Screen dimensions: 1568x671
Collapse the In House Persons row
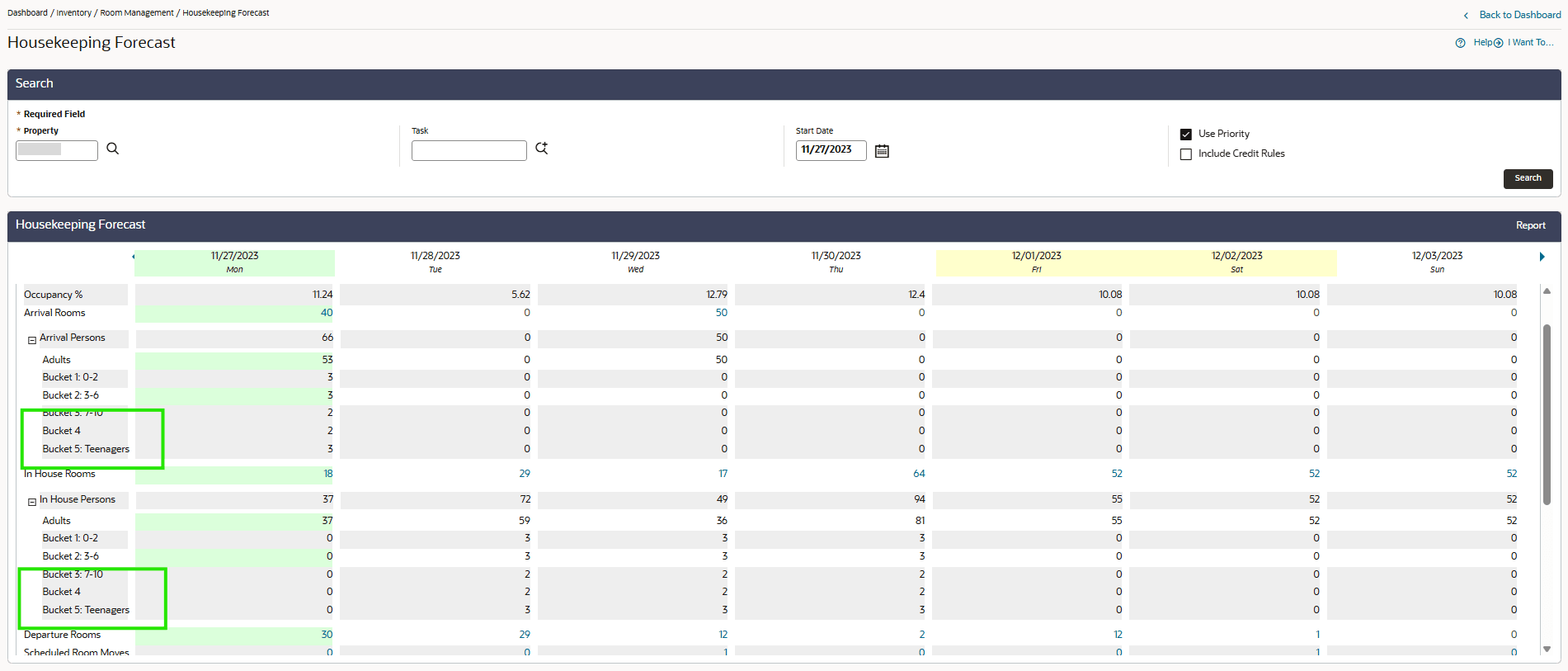[32, 502]
